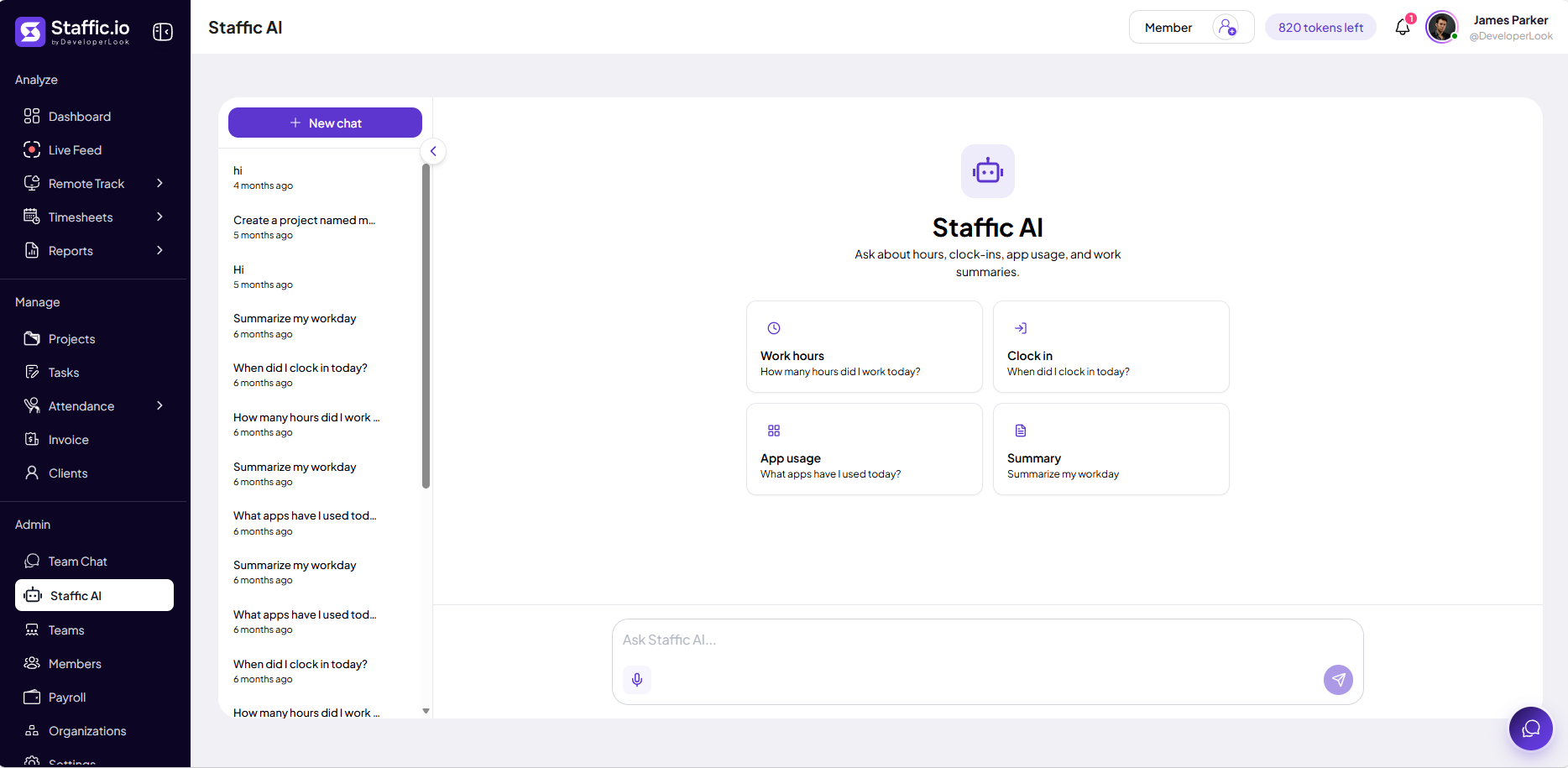This screenshot has height=768, width=1568.
Task: Expand Attendance submenu chevron
Action: click(x=159, y=405)
